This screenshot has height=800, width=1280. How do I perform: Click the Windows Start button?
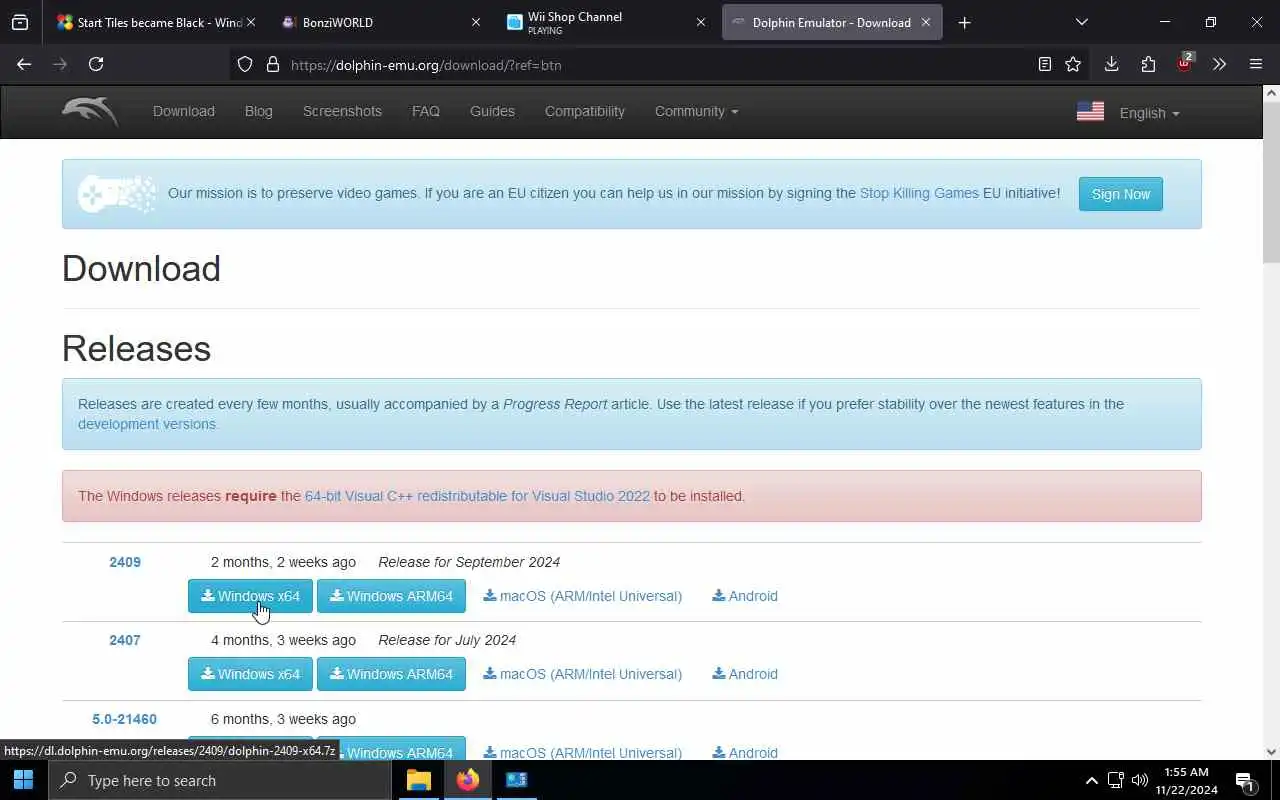pos(24,780)
